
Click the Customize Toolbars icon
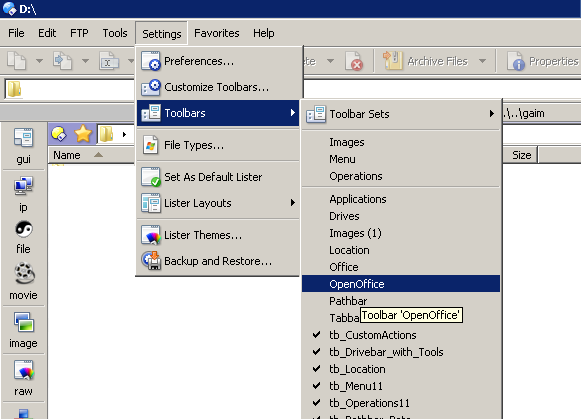click(151, 87)
